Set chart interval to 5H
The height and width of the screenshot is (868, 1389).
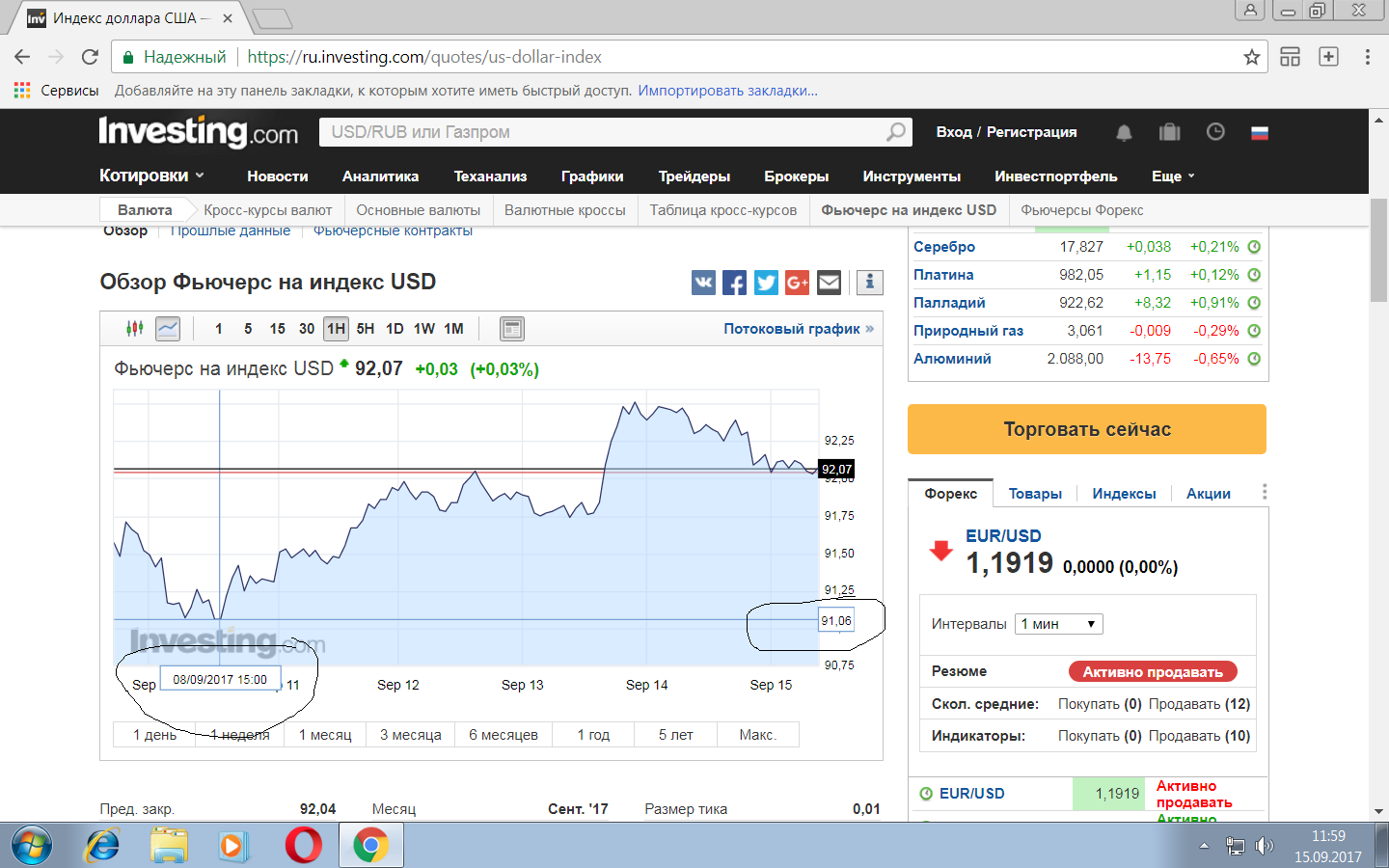pyautogui.click(x=366, y=329)
